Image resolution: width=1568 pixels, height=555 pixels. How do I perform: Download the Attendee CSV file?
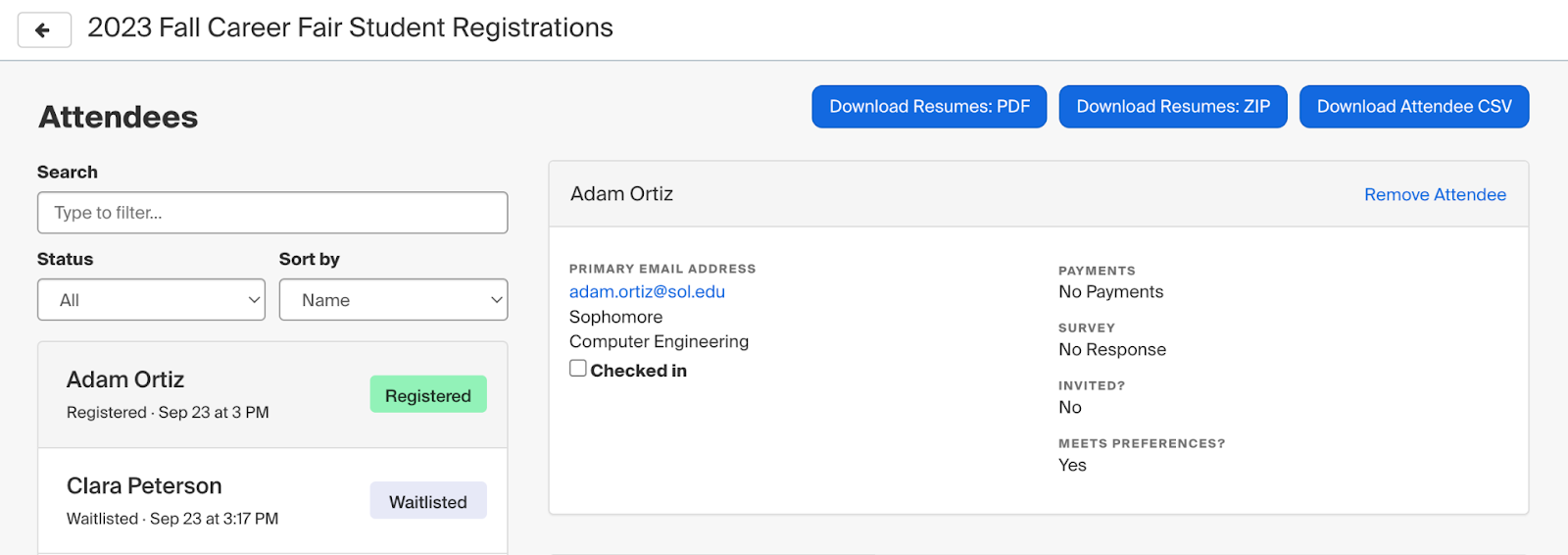coord(1414,107)
